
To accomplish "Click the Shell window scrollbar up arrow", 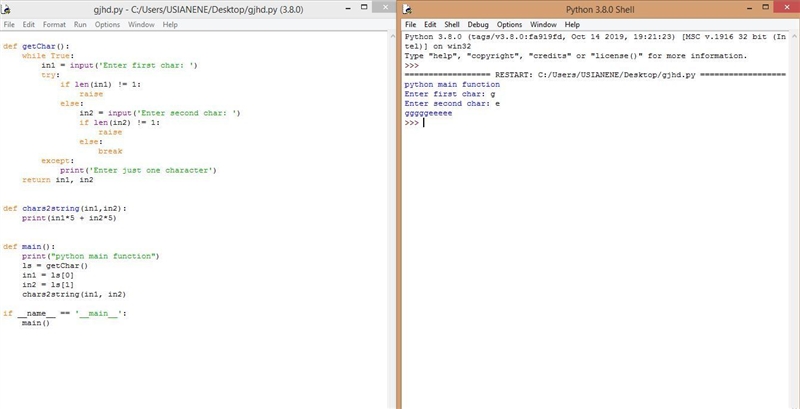I will (794, 37).
